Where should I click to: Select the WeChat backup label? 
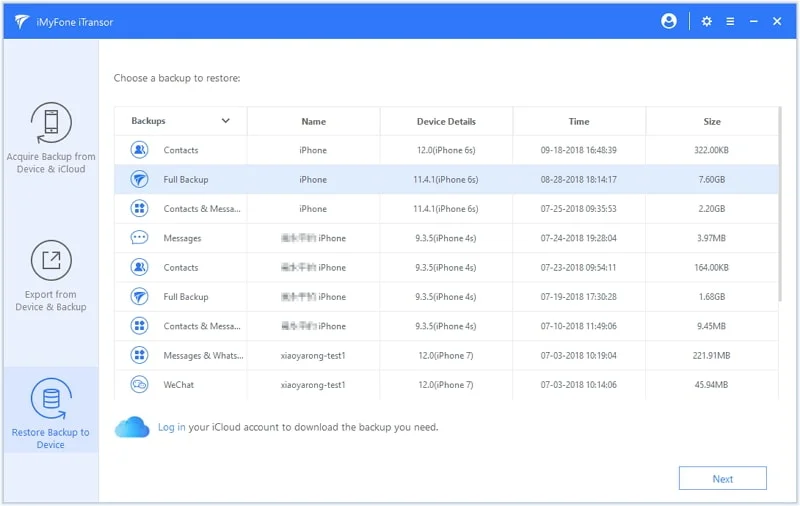pyautogui.click(x=179, y=385)
